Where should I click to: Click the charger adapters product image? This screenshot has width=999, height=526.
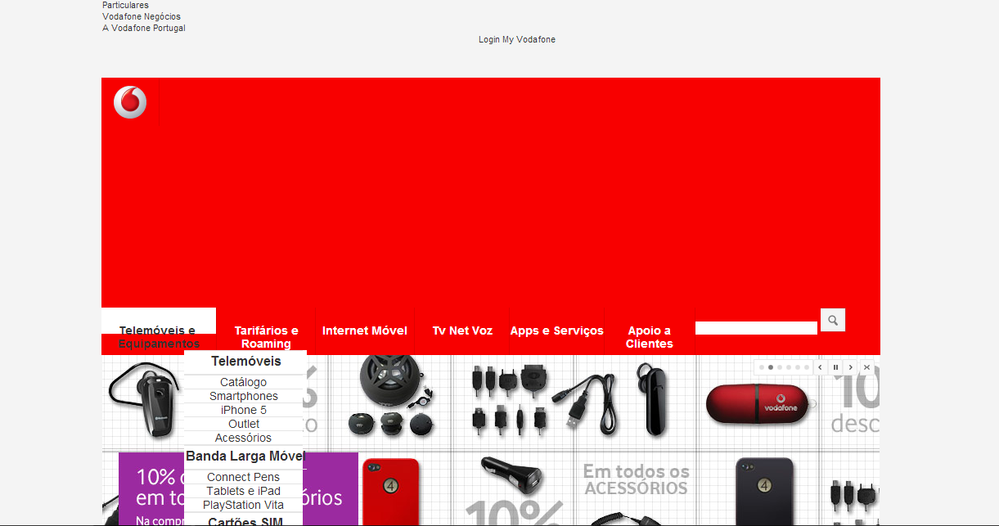coord(509,399)
